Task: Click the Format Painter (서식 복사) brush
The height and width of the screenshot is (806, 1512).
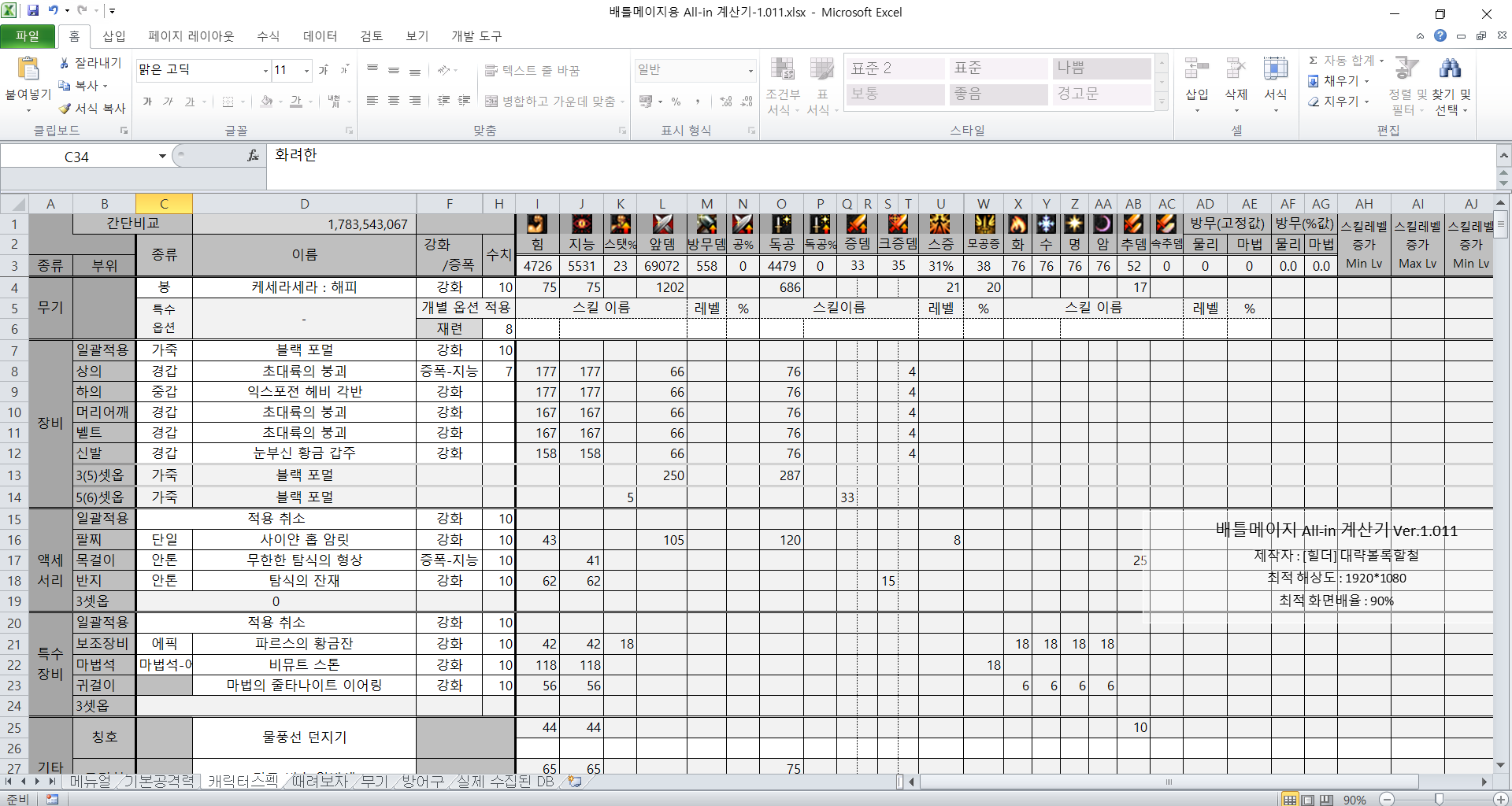Action: pos(92,109)
